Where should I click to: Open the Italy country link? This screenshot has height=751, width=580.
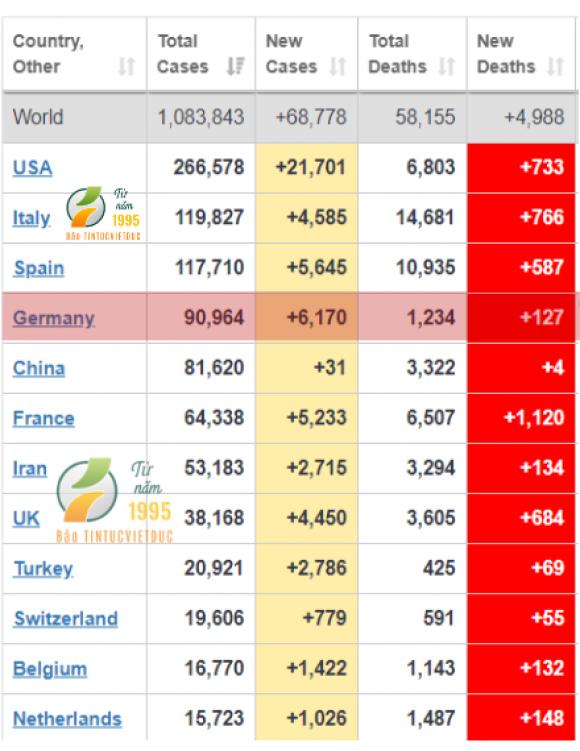[31, 218]
